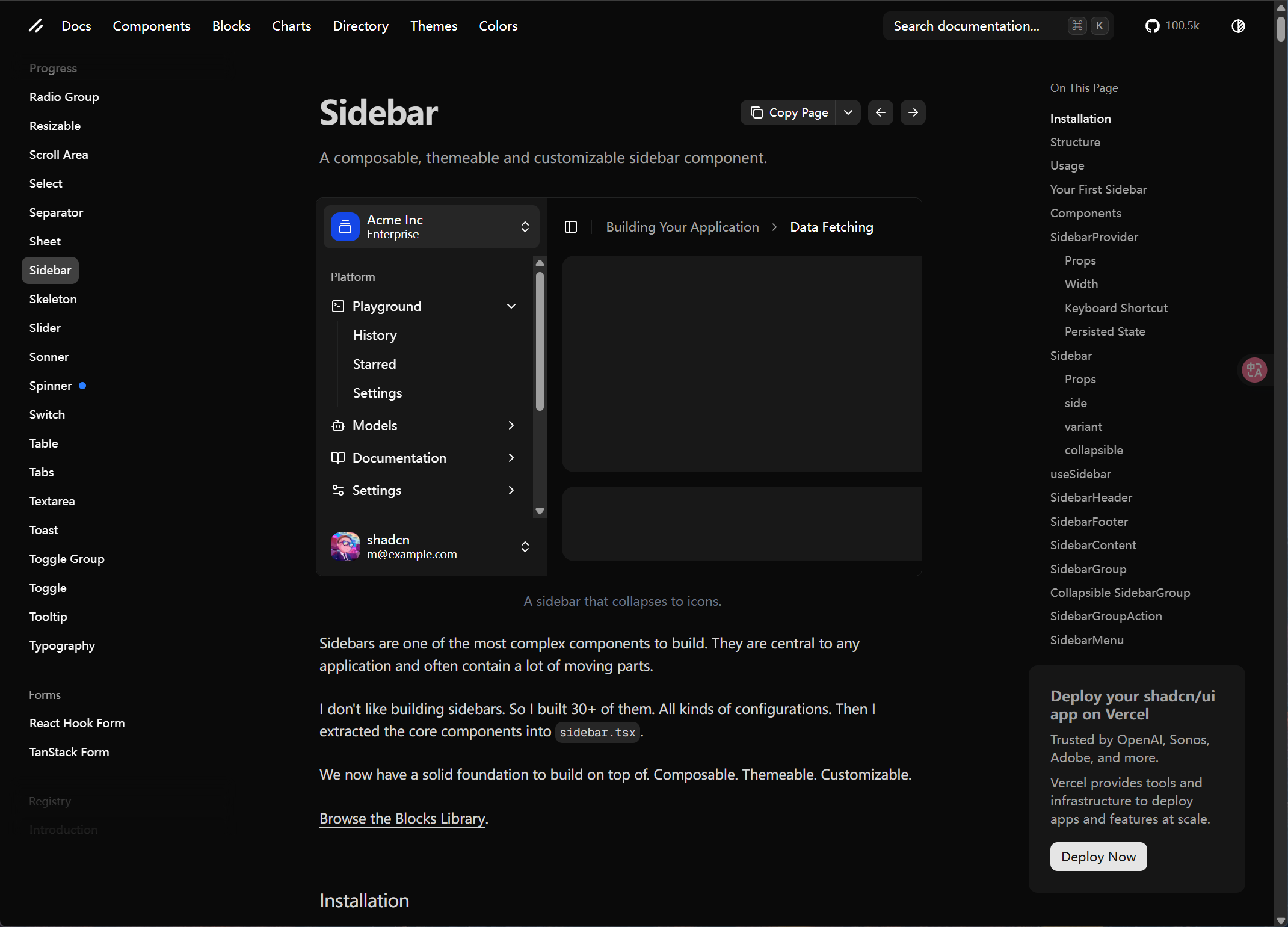Click the Documentation book icon

(x=338, y=458)
